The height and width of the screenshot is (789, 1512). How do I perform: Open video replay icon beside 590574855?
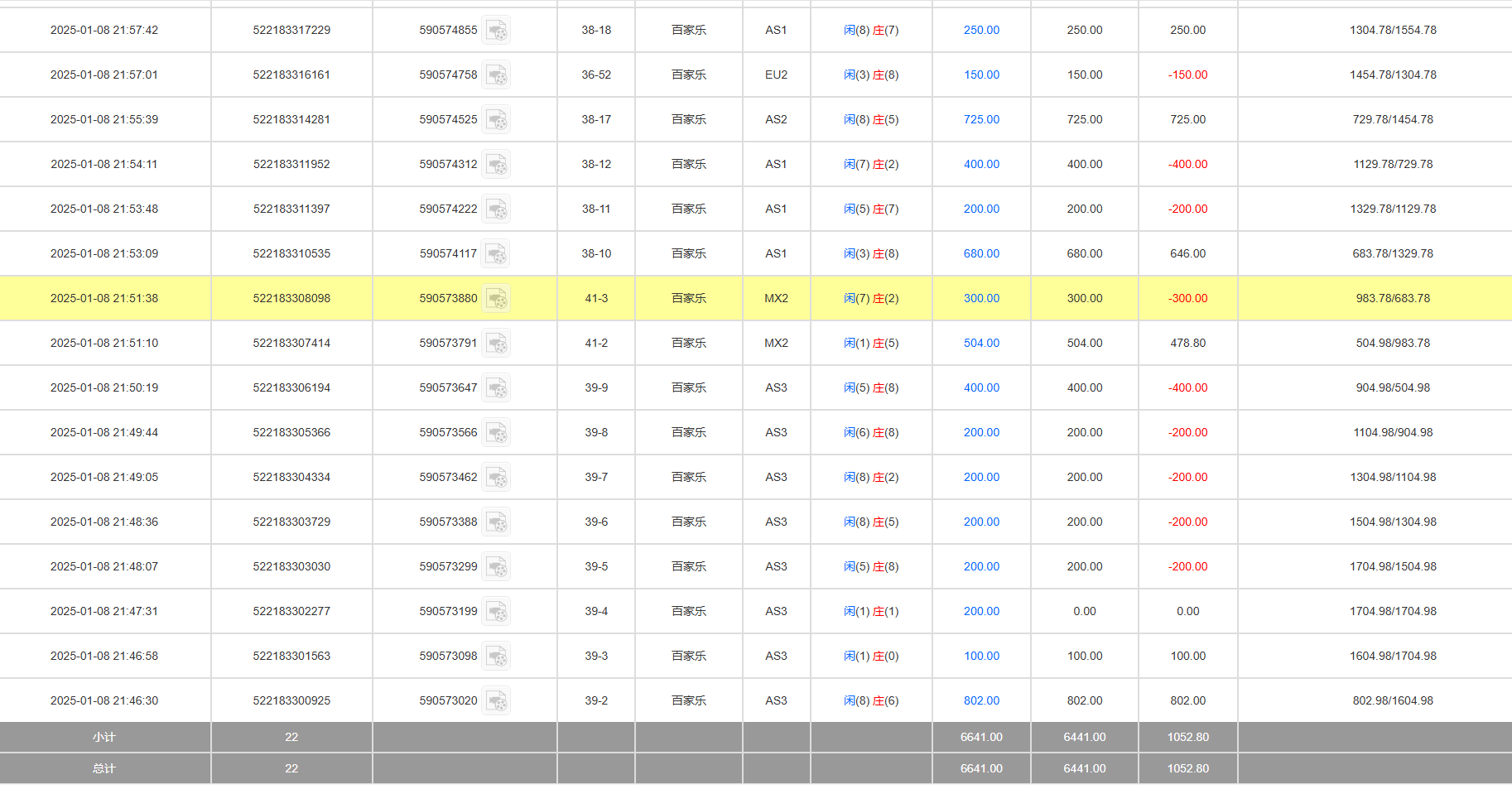tap(496, 31)
